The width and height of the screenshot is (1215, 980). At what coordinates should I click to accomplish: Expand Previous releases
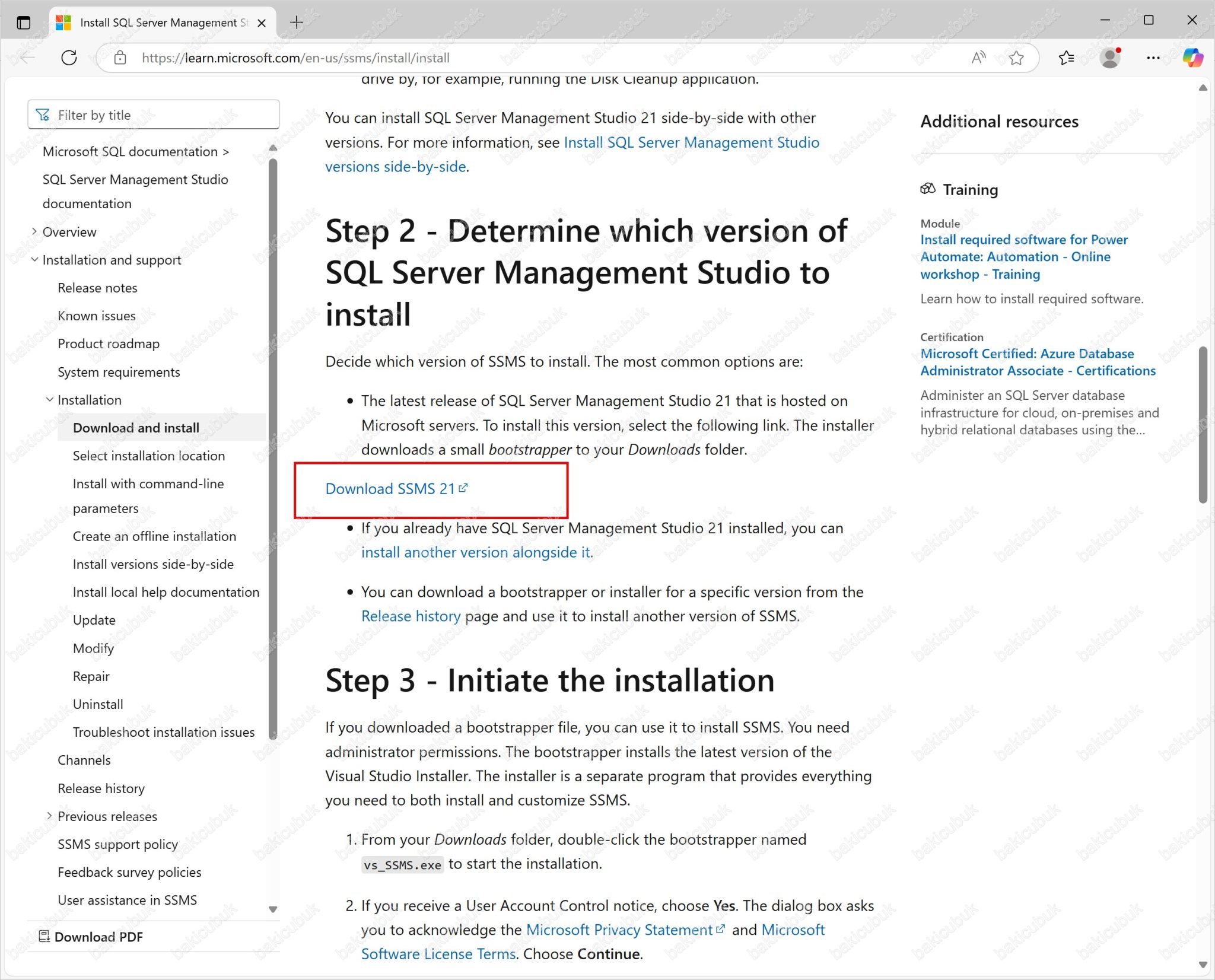[50, 816]
